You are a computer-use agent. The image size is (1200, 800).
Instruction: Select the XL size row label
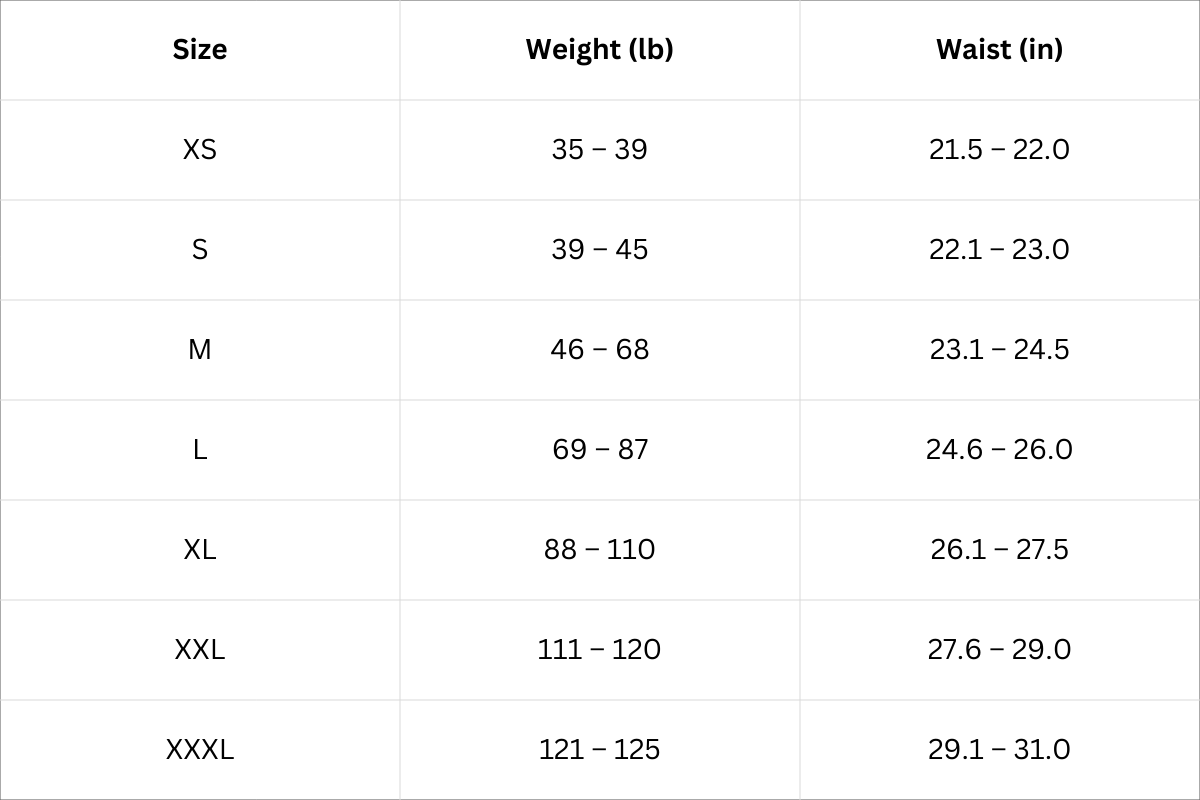coord(200,549)
